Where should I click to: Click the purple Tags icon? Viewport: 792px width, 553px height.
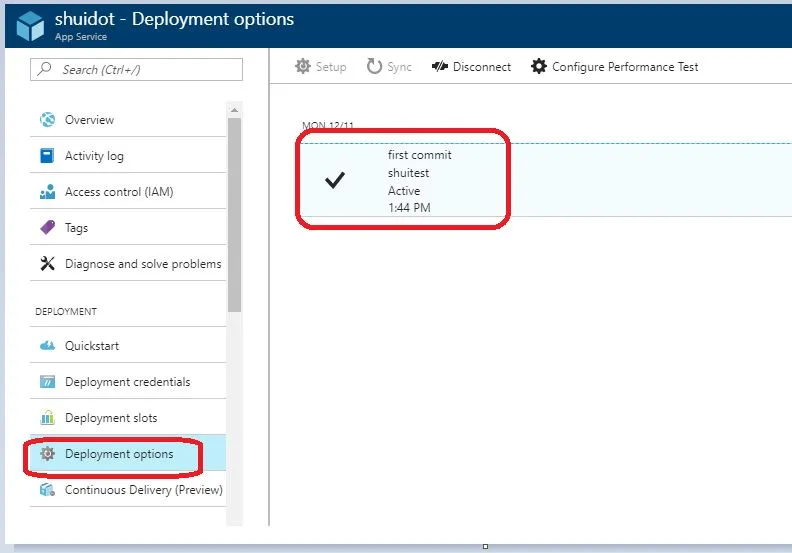click(47, 227)
